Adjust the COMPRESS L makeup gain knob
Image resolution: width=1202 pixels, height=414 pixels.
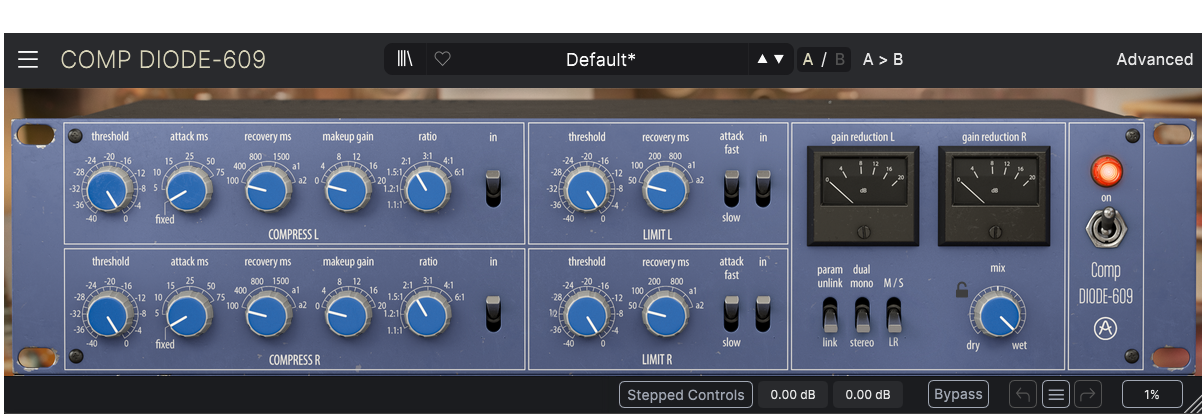[346, 188]
